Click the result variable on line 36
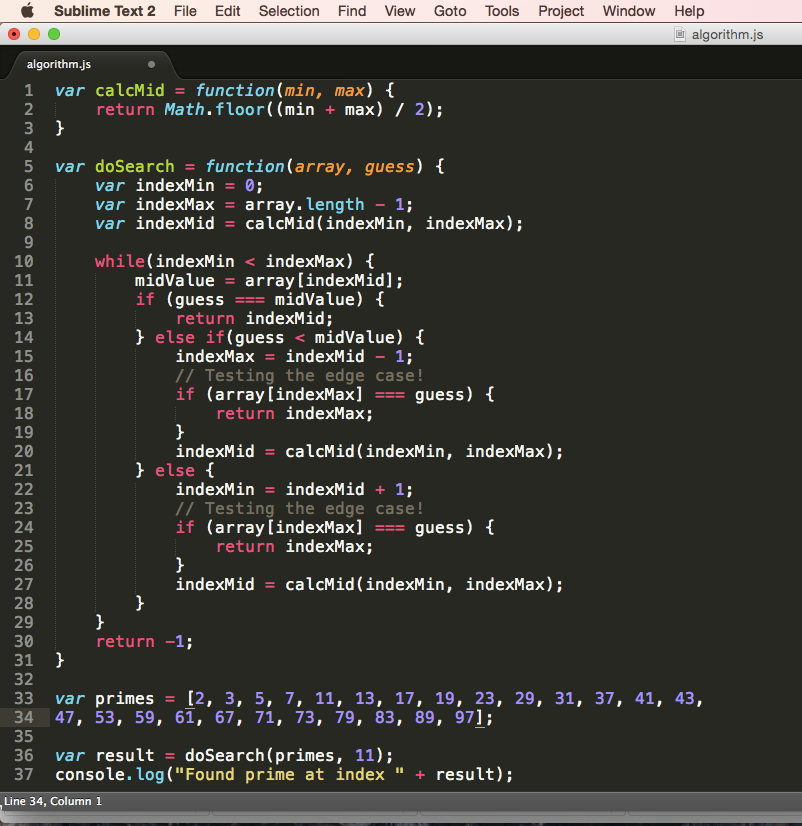 (124, 755)
